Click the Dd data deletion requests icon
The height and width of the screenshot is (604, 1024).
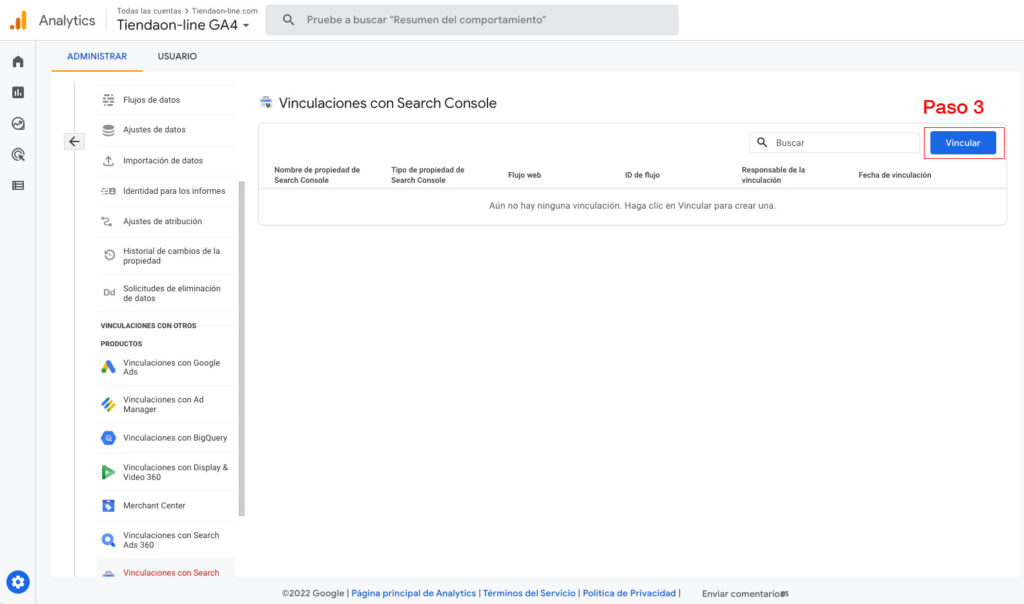click(x=108, y=293)
